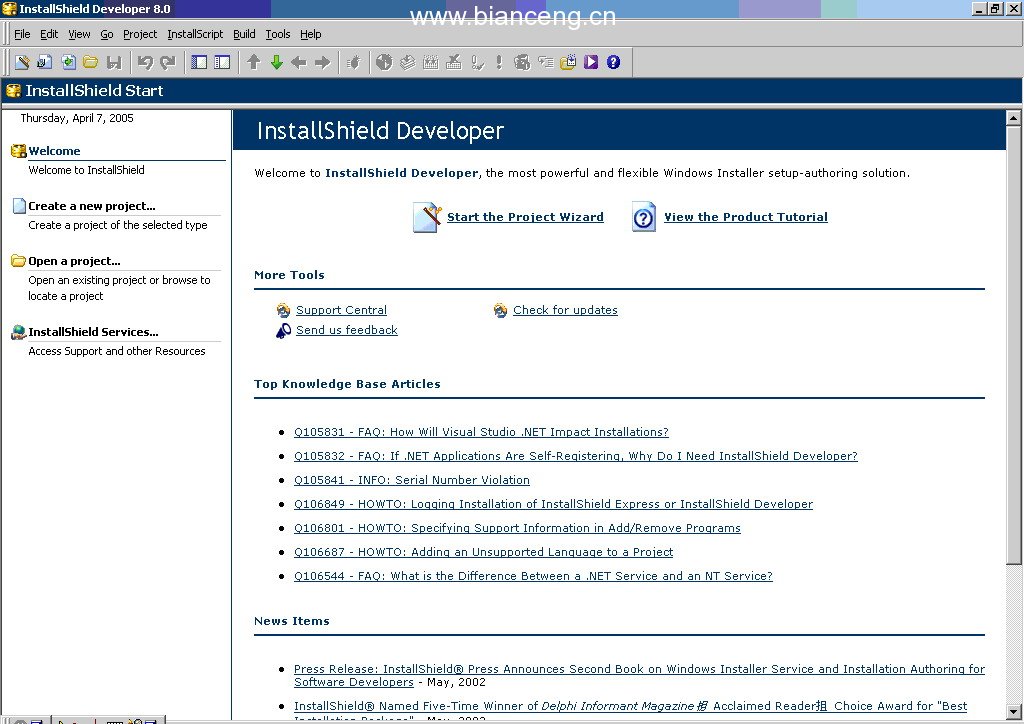Open article Q106801 Add/Remove Programs support info

click(517, 528)
